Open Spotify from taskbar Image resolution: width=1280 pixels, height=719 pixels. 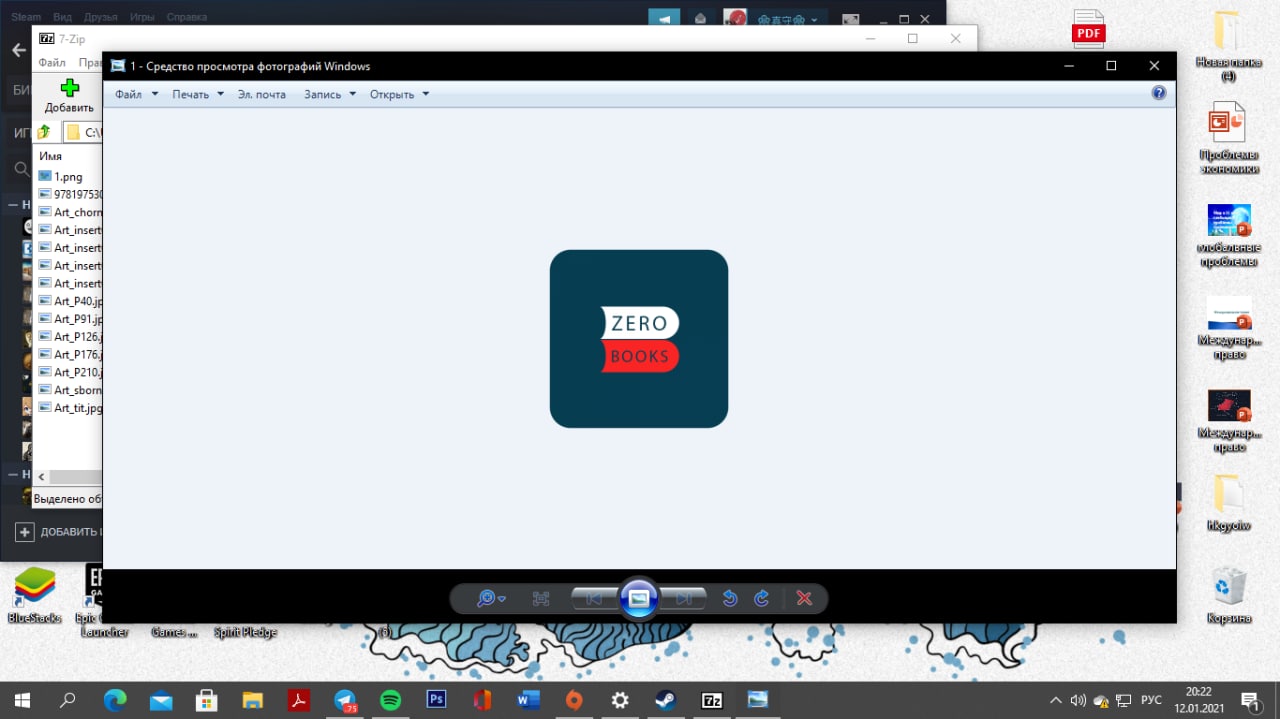[391, 700]
